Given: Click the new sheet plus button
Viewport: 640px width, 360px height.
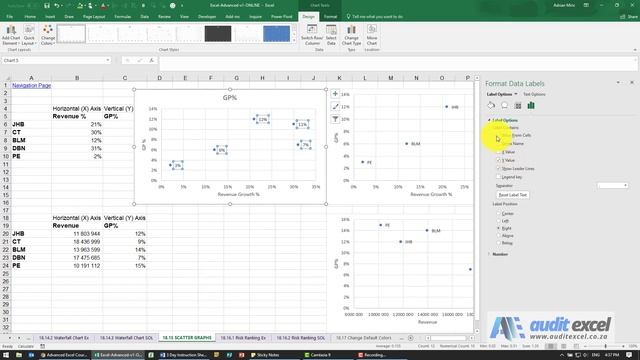Looking at the screenshot, I should [411, 338].
